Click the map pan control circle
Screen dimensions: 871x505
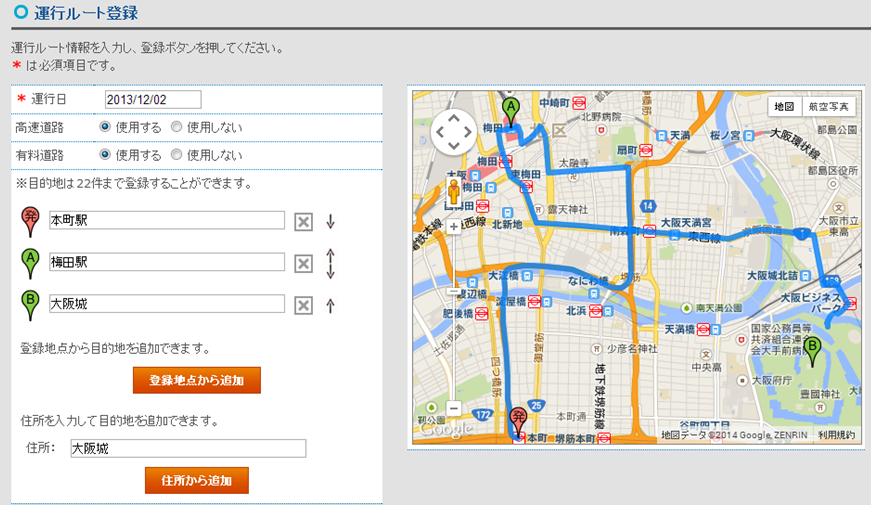[454, 132]
